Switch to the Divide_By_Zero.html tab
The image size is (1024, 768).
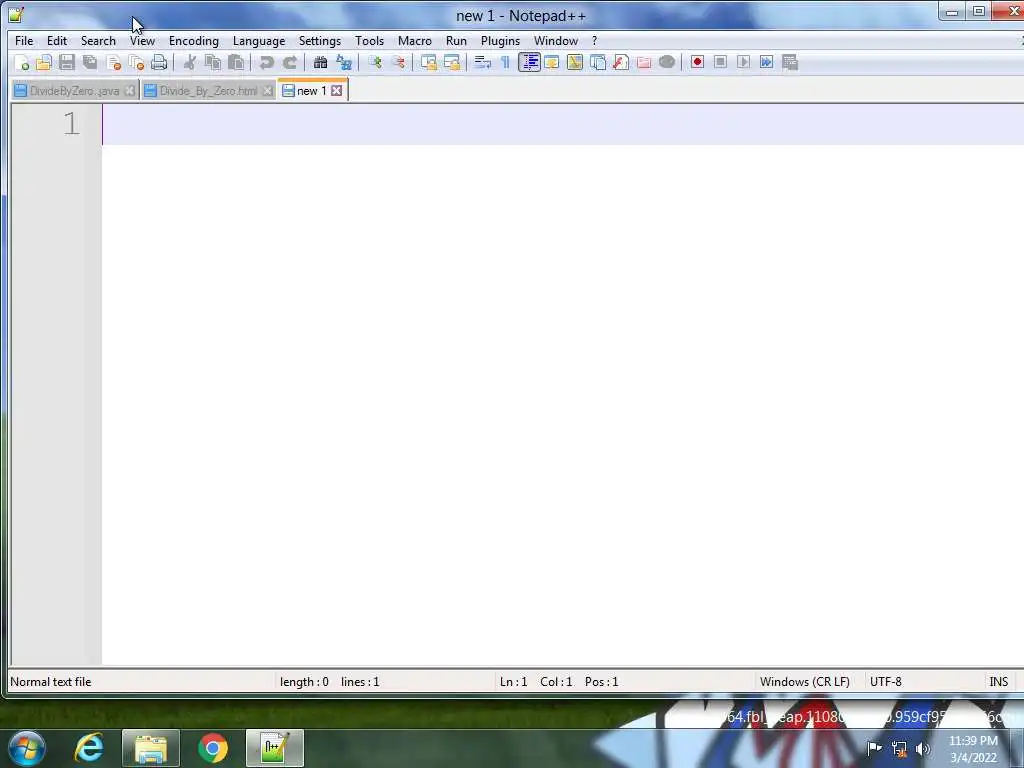(x=208, y=91)
